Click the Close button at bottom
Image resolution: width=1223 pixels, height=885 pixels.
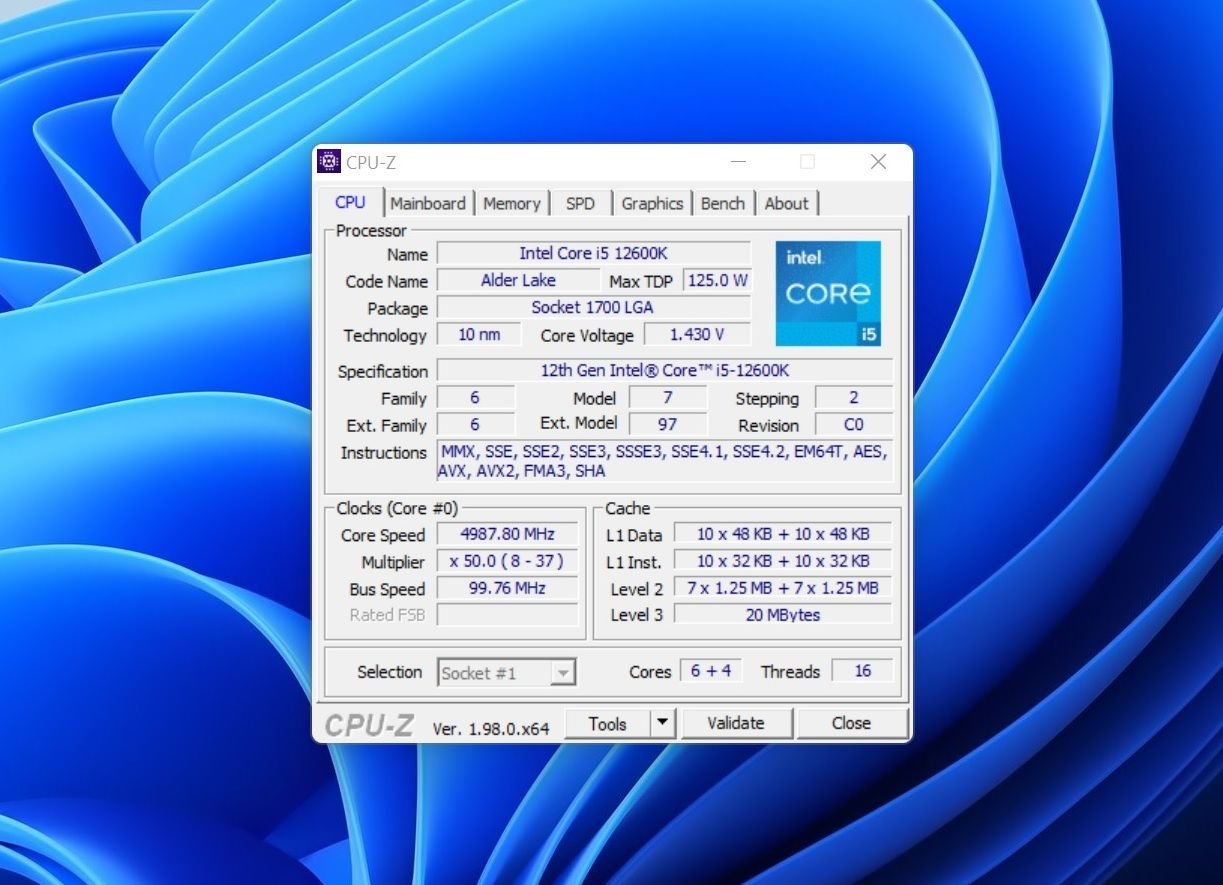point(851,723)
